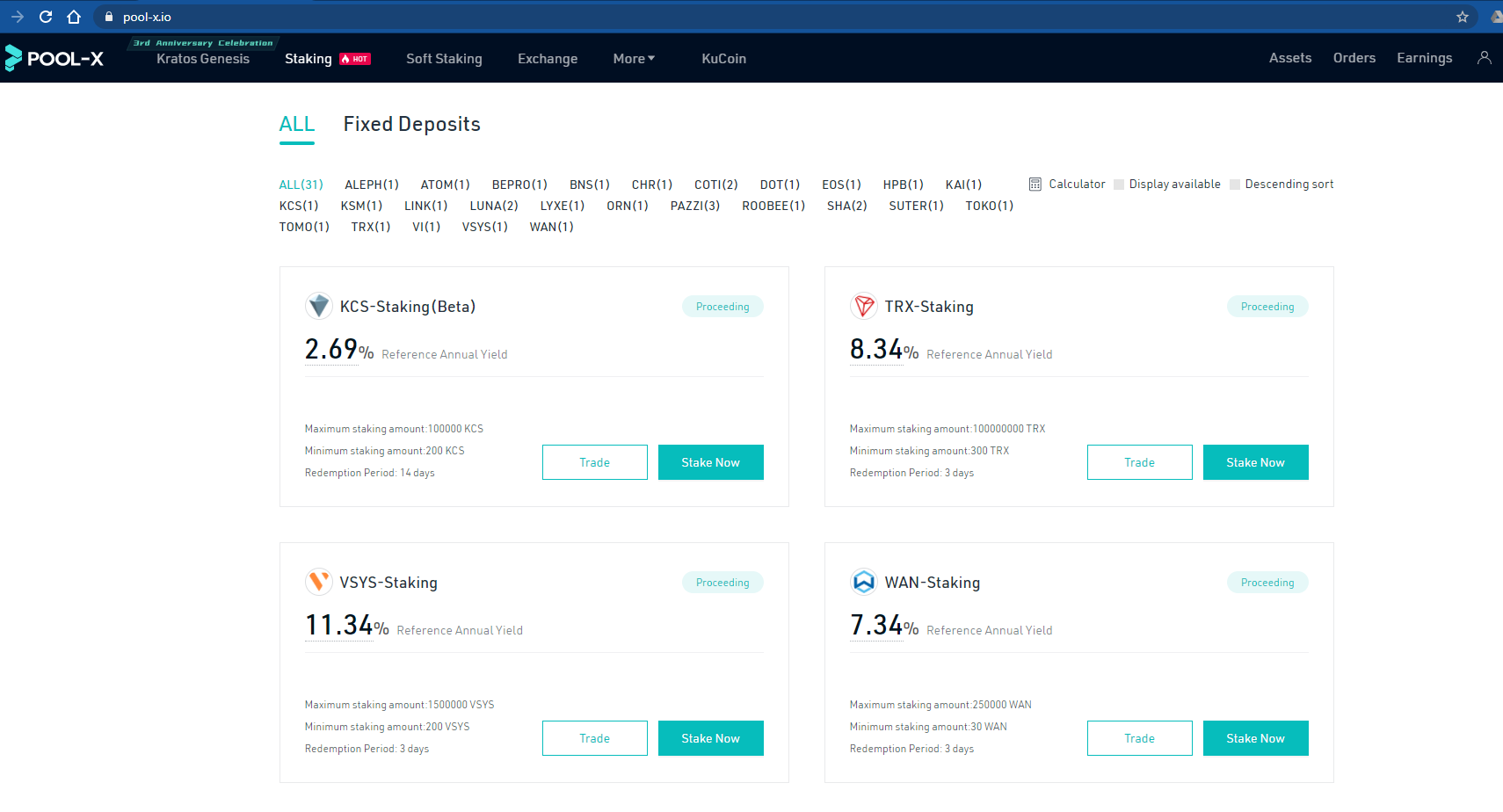Filter by ROOBEE(1)

click(x=773, y=206)
